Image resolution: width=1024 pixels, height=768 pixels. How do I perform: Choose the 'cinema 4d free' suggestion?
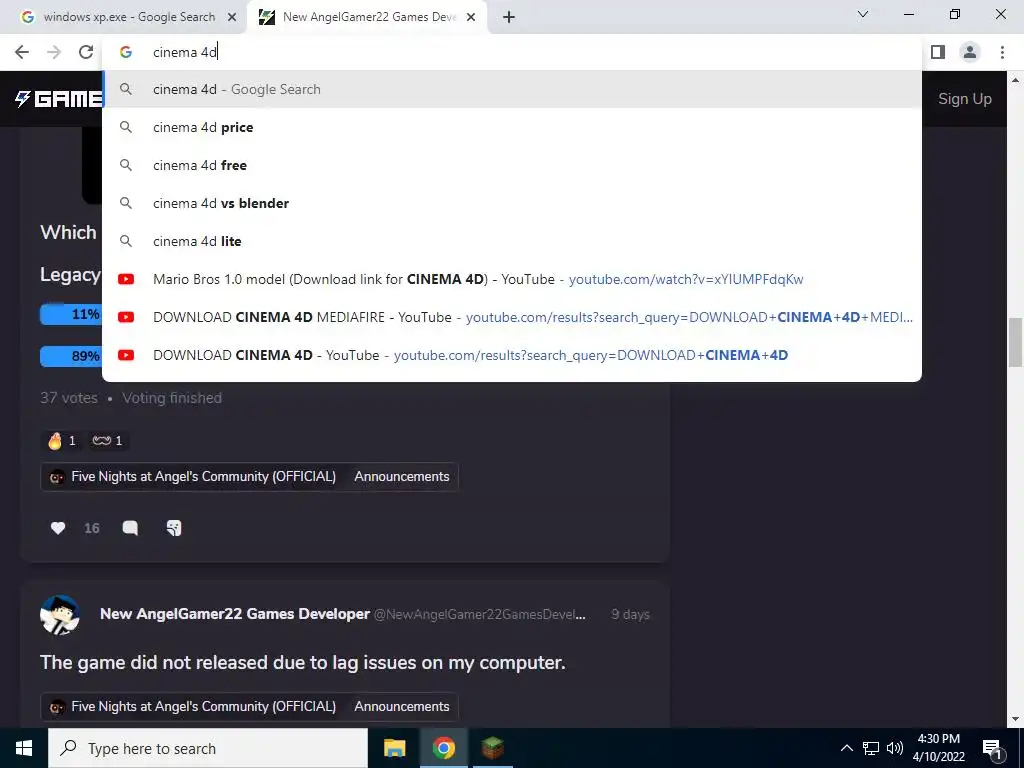tap(512, 165)
